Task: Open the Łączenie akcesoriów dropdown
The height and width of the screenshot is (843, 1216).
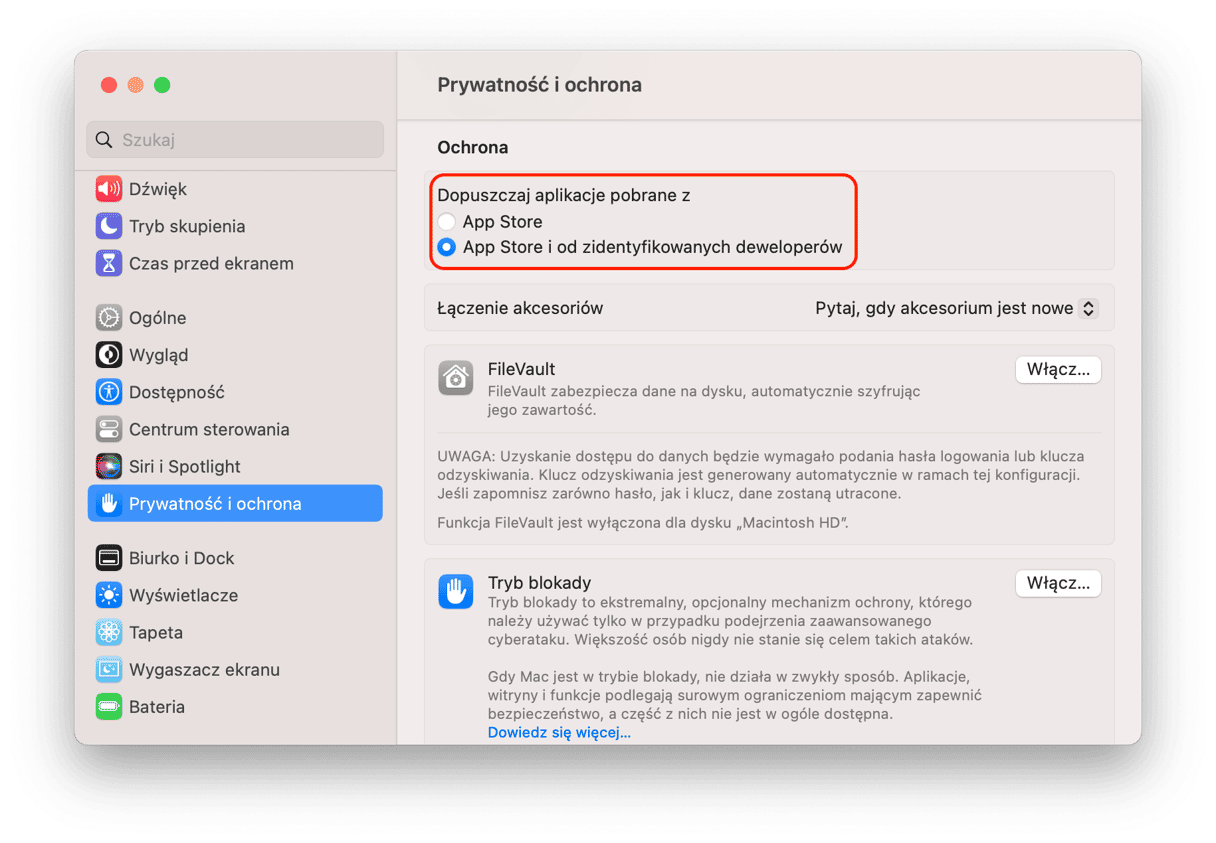Action: click(x=956, y=308)
